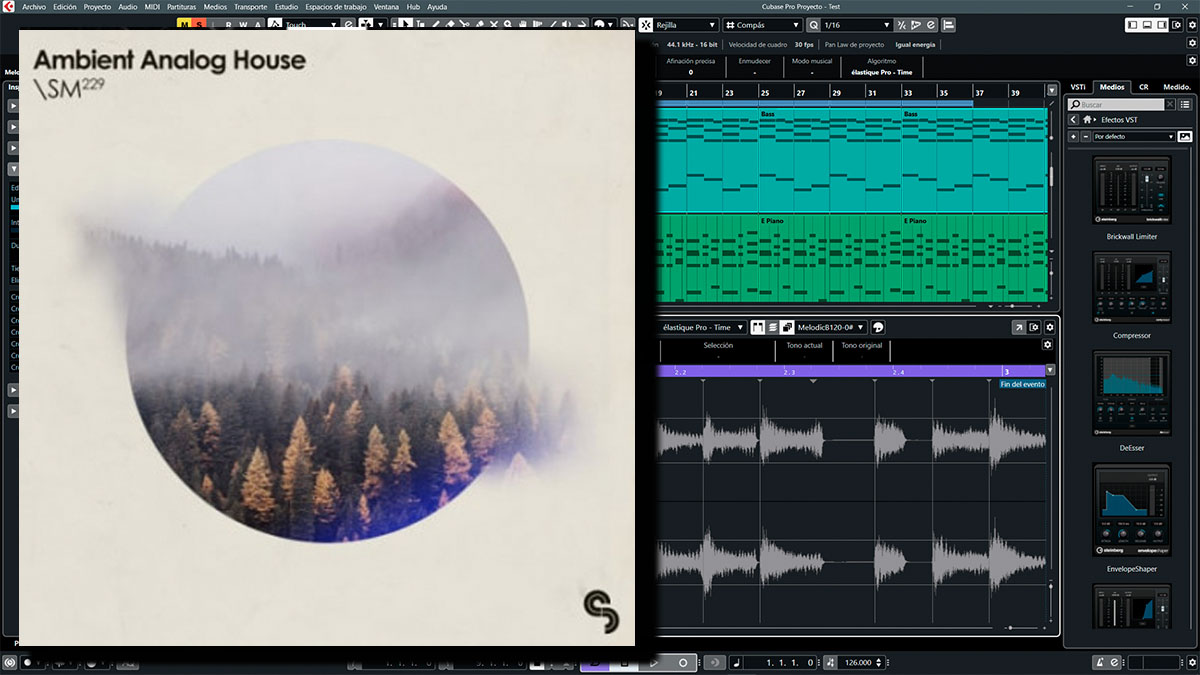
Task: Click the Algoritmo élastique Pro - Time value
Action: point(881,72)
